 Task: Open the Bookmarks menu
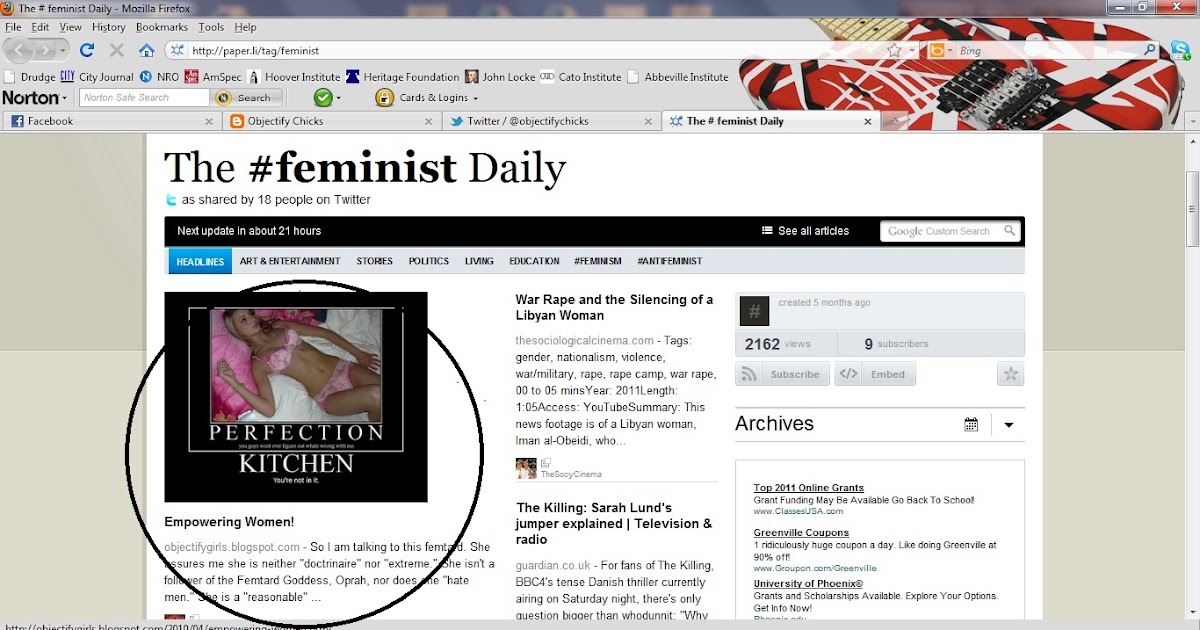[163, 27]
